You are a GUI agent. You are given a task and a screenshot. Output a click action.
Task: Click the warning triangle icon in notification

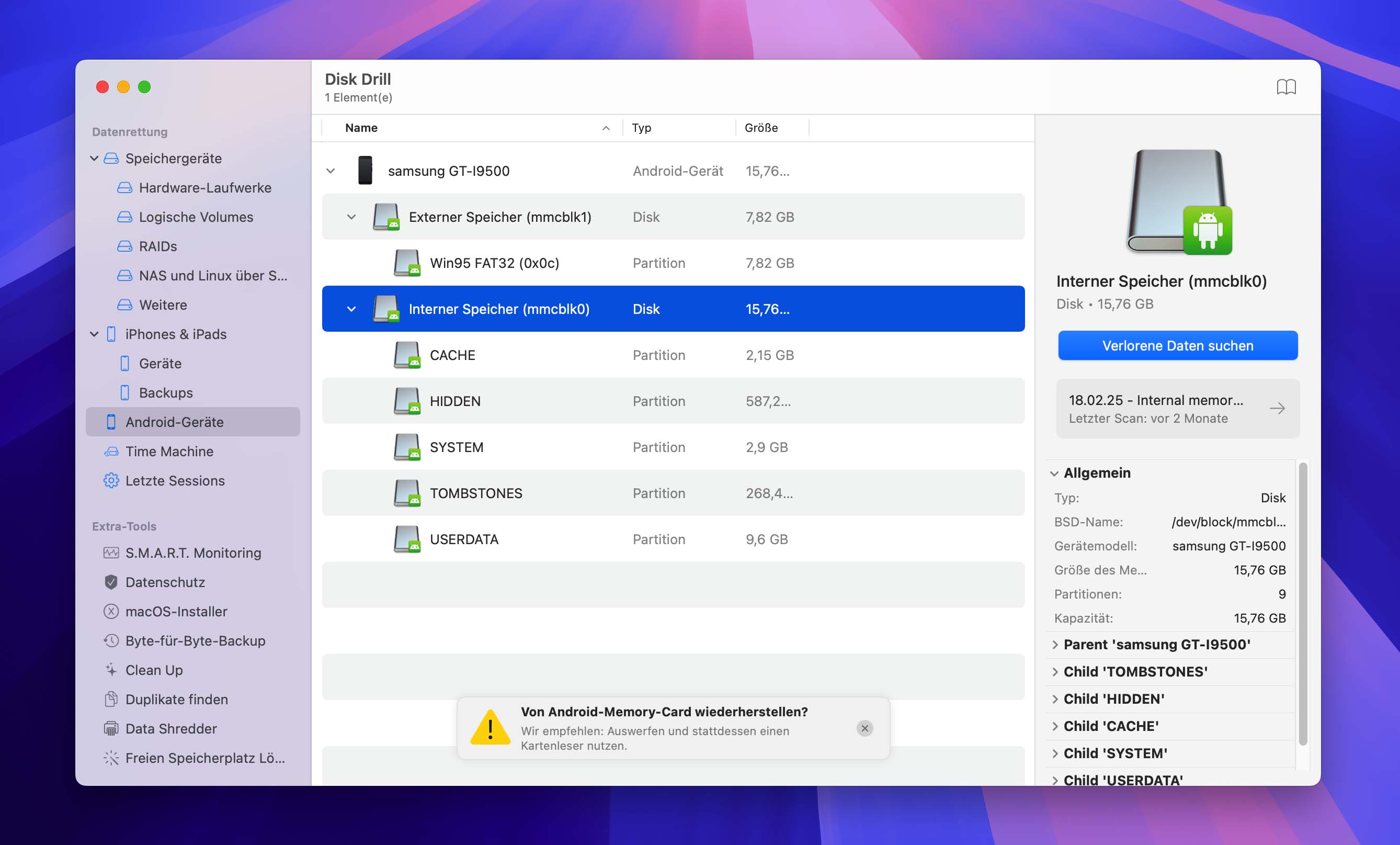tap(490, 727)
